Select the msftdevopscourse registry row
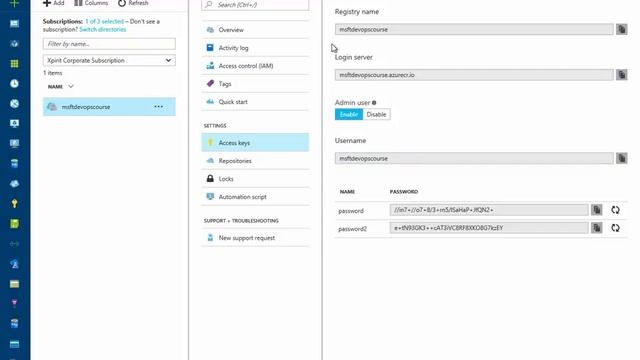 point(109,107)
